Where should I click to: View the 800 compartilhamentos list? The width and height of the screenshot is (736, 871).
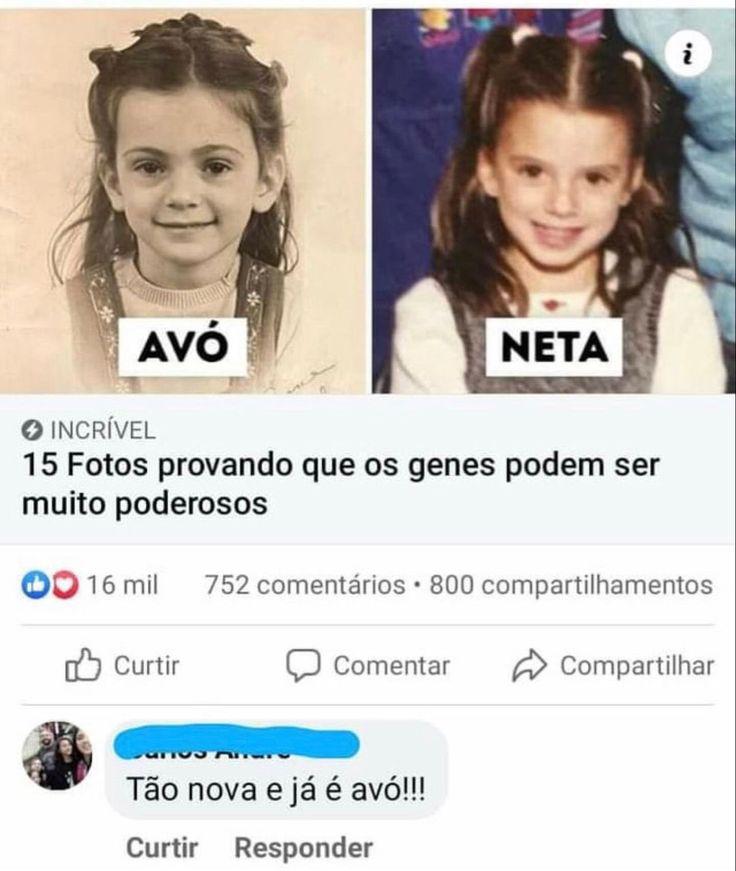(x=571, y=585)
